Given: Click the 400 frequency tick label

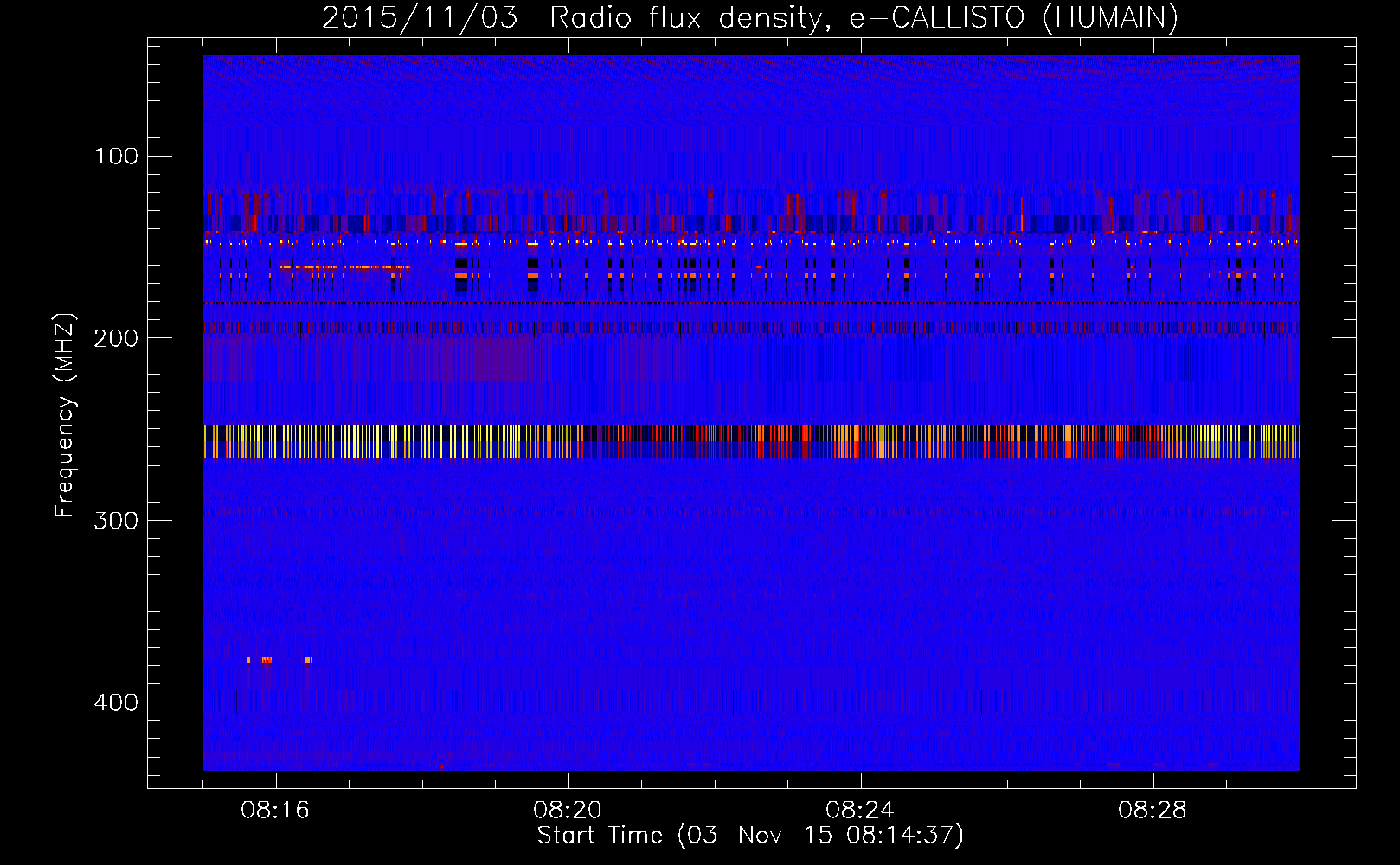Looking at the screenshot, I should (116, 702).
